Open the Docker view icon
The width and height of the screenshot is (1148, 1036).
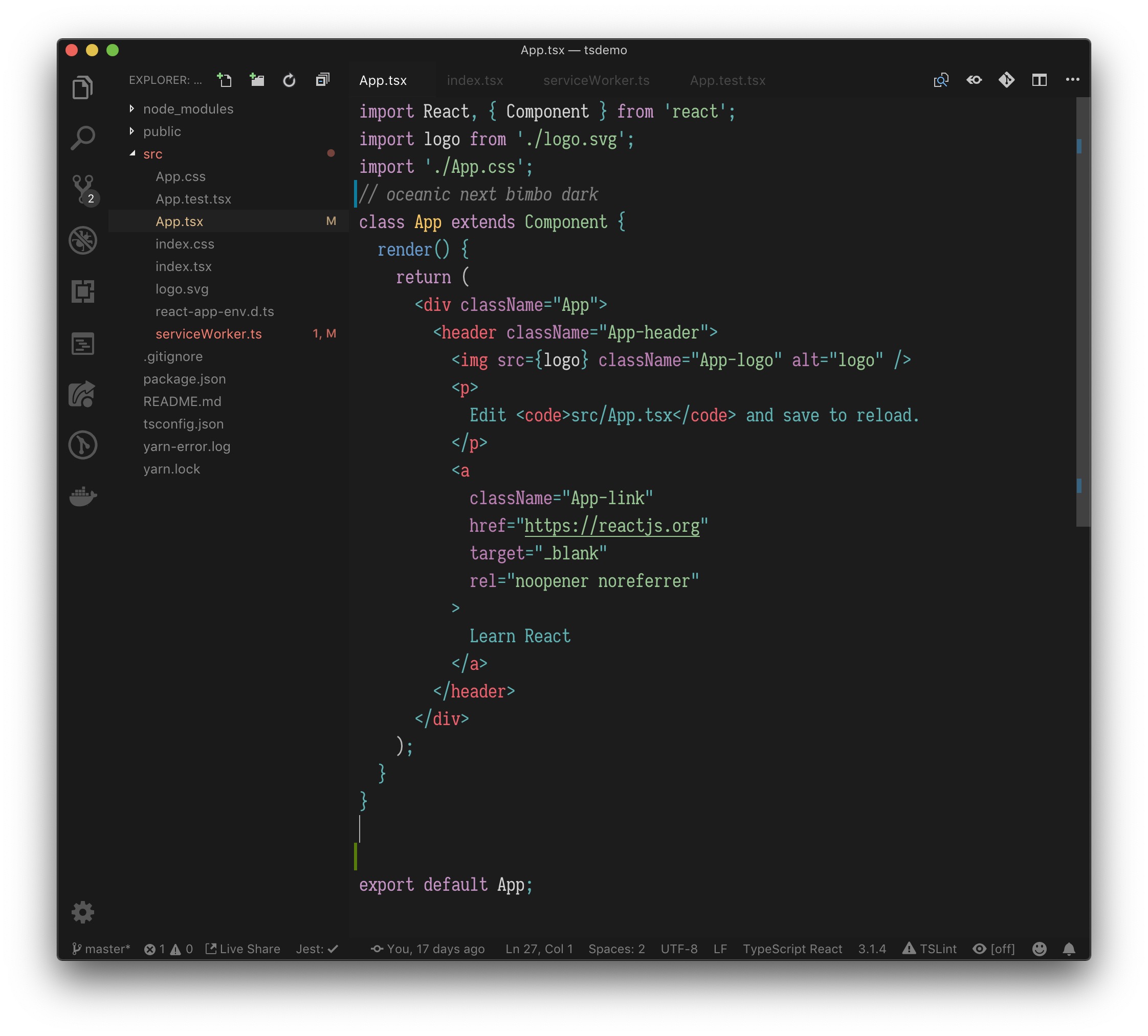(x=83, y=497)
